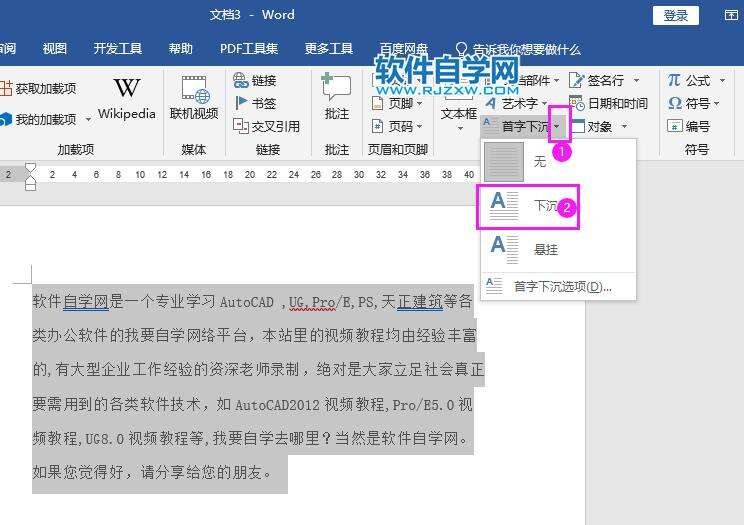
Task: Open the WordArt (艺术字) dropdown
Action: click(x=517, y=103)
